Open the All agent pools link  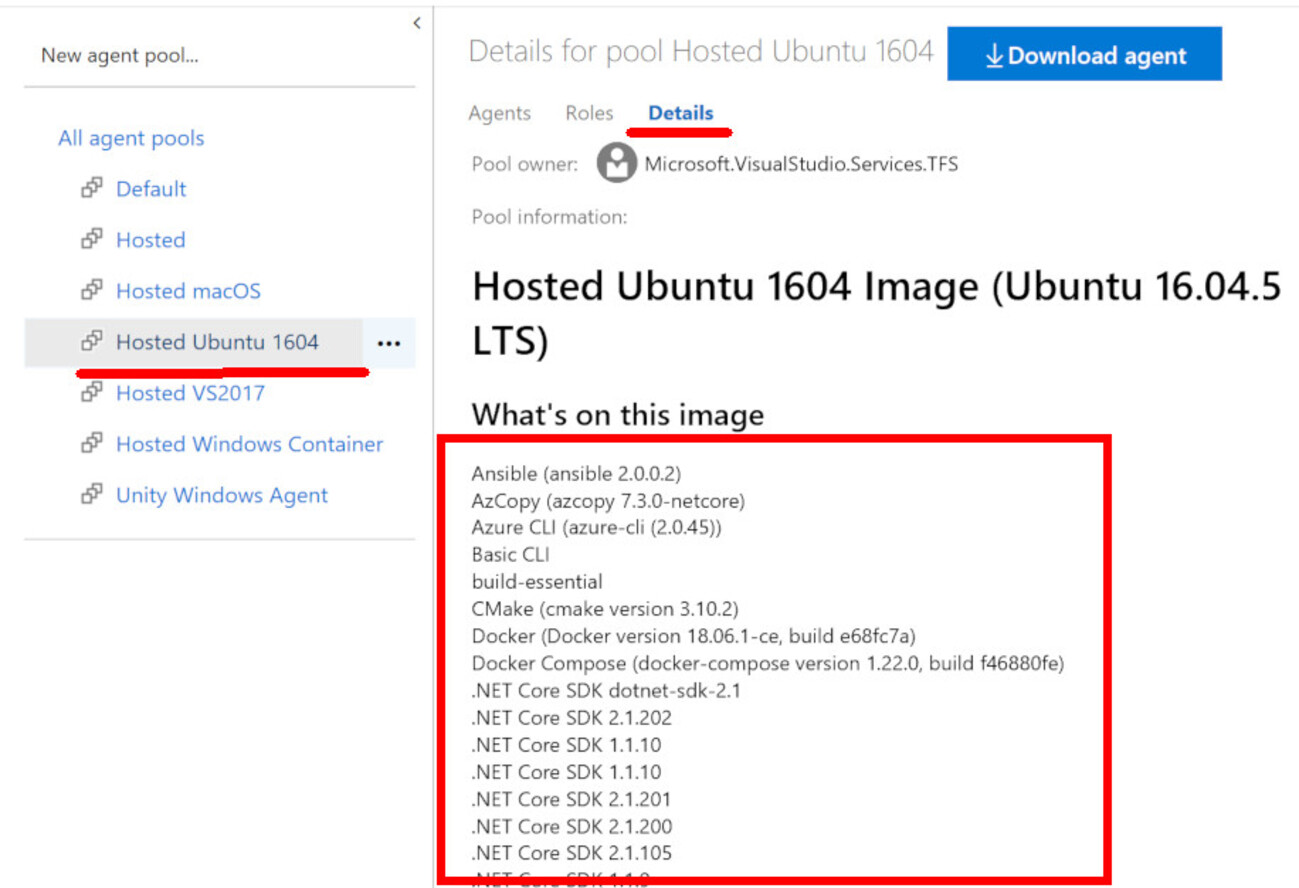[131, 138]
